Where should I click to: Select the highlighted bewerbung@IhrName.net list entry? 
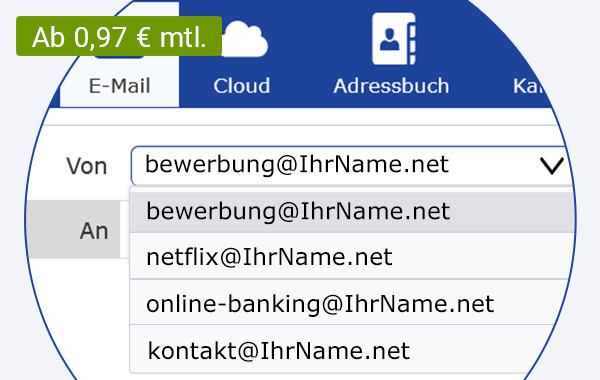[x=352, y=212]
